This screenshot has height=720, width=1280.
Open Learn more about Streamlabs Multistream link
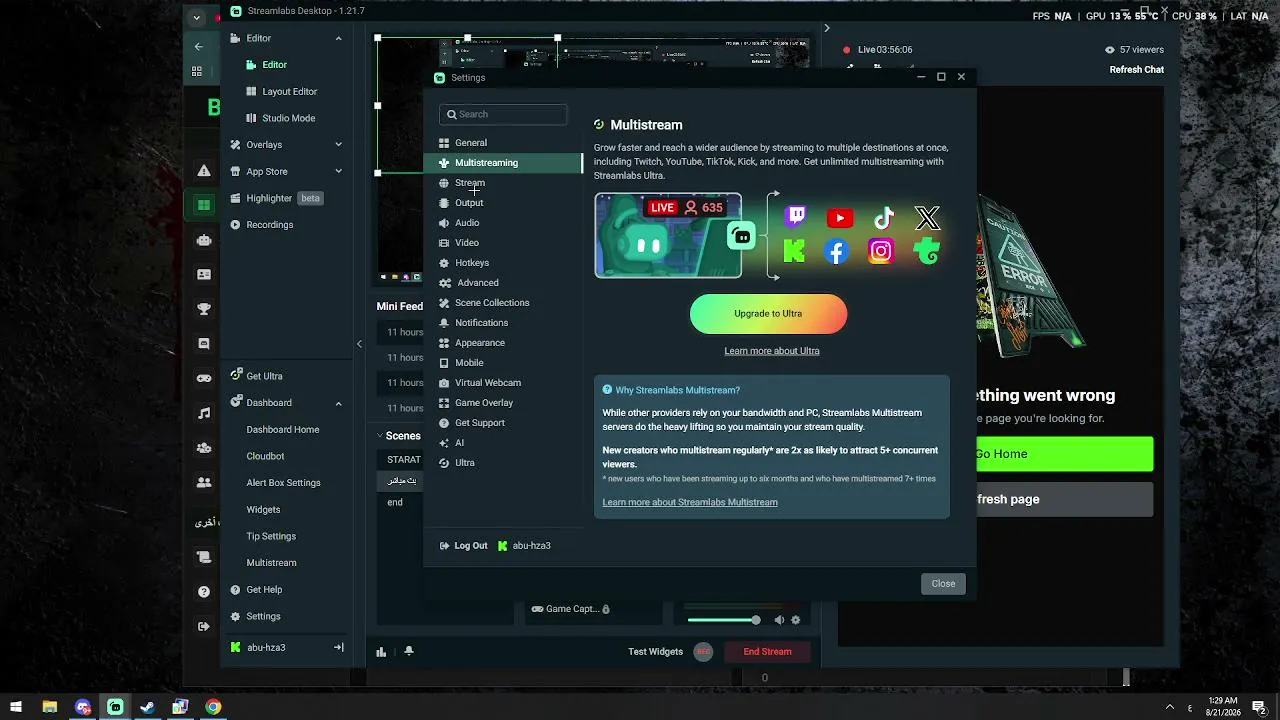(x=690, y=502)
